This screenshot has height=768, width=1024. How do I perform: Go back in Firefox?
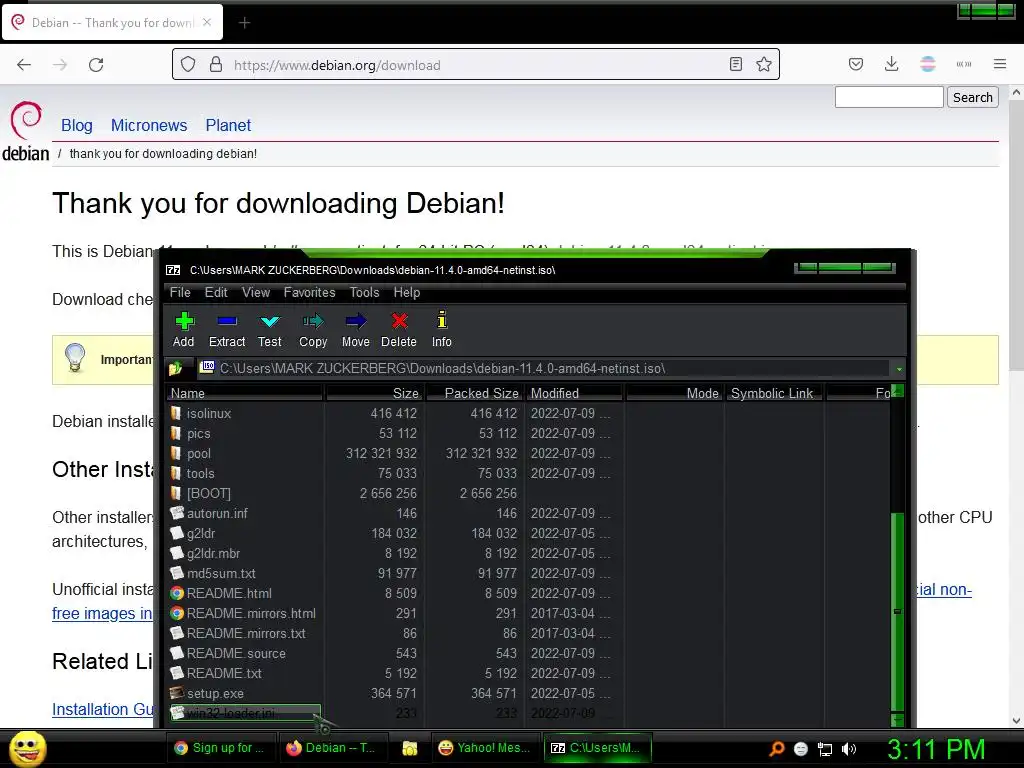pos(24,65)
